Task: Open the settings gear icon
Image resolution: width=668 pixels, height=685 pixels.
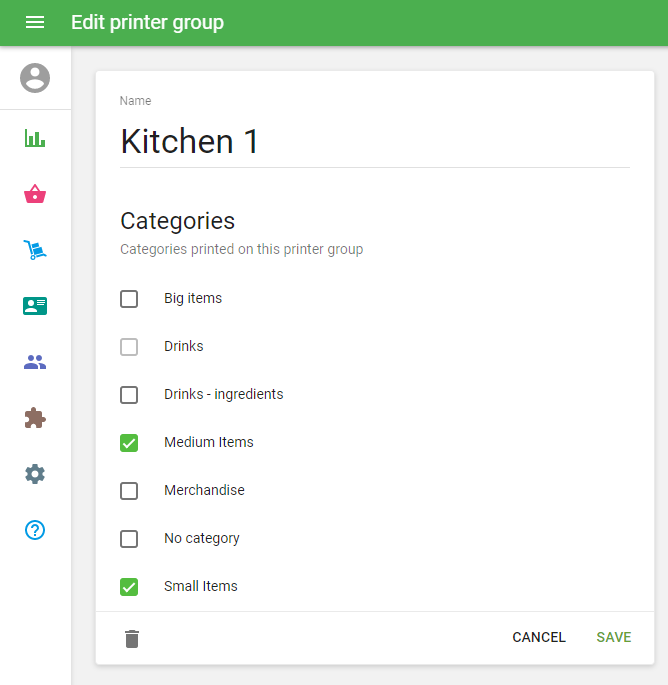Action: coord(35,474)
